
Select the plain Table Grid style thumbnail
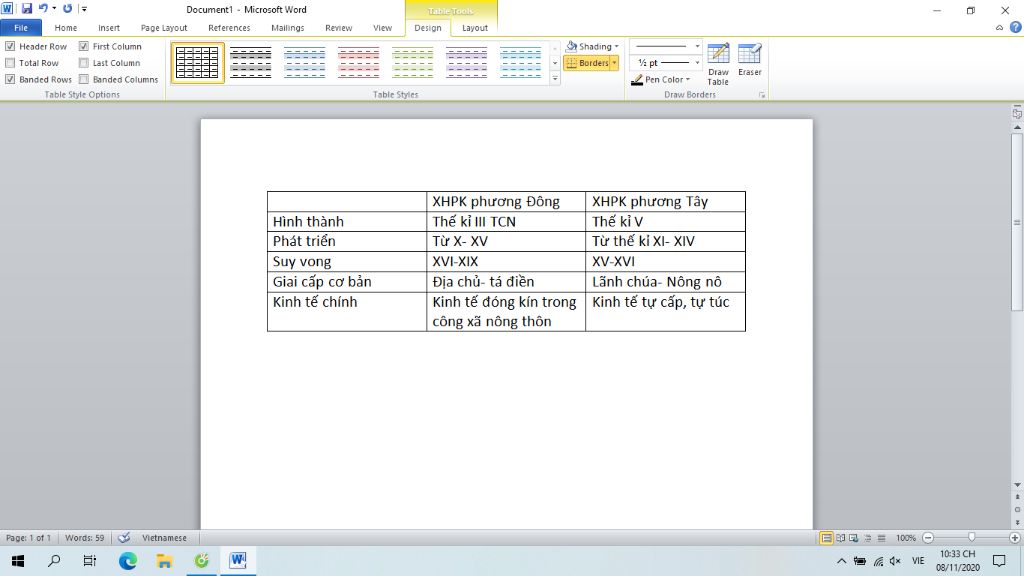tap(197, 63)
